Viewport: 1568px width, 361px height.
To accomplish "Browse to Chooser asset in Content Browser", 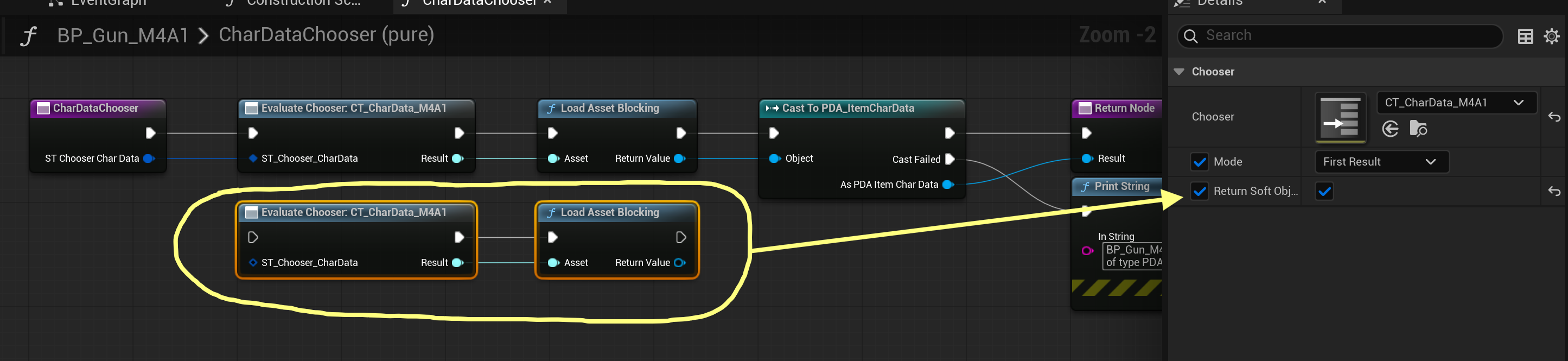I will tap(1418, 129).
